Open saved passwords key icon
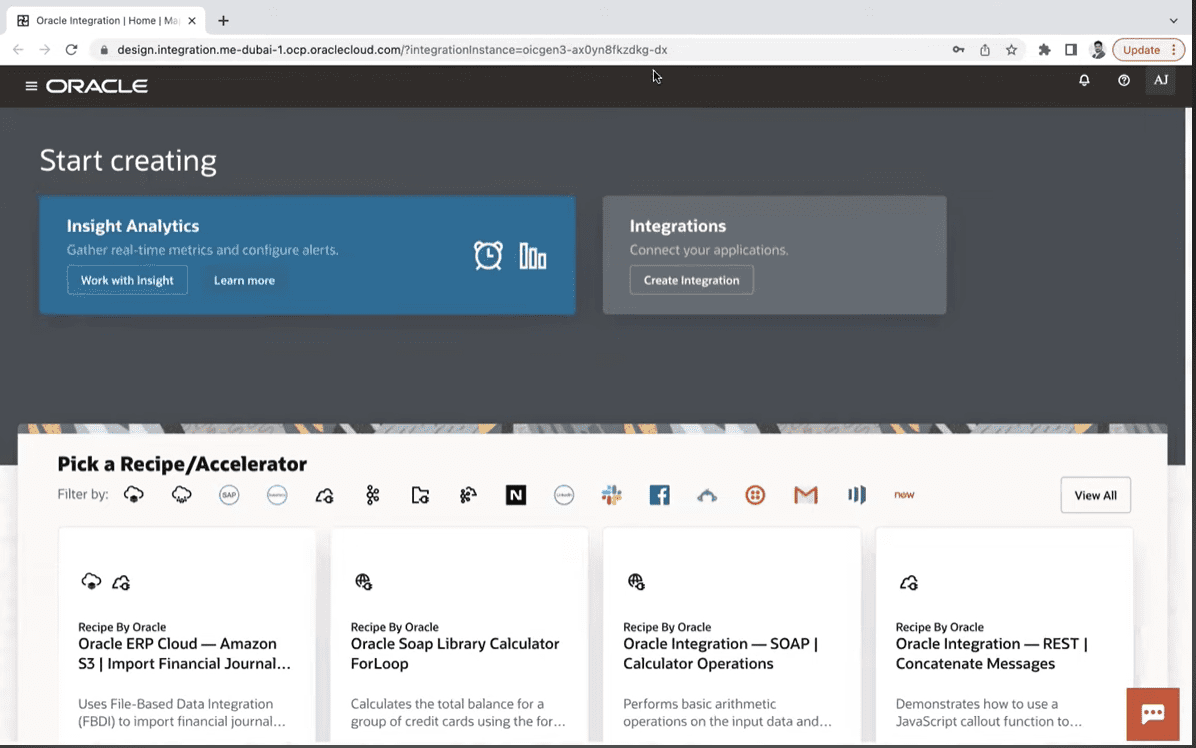Screen dimensions: 1196x748 [x=958, y=50]
